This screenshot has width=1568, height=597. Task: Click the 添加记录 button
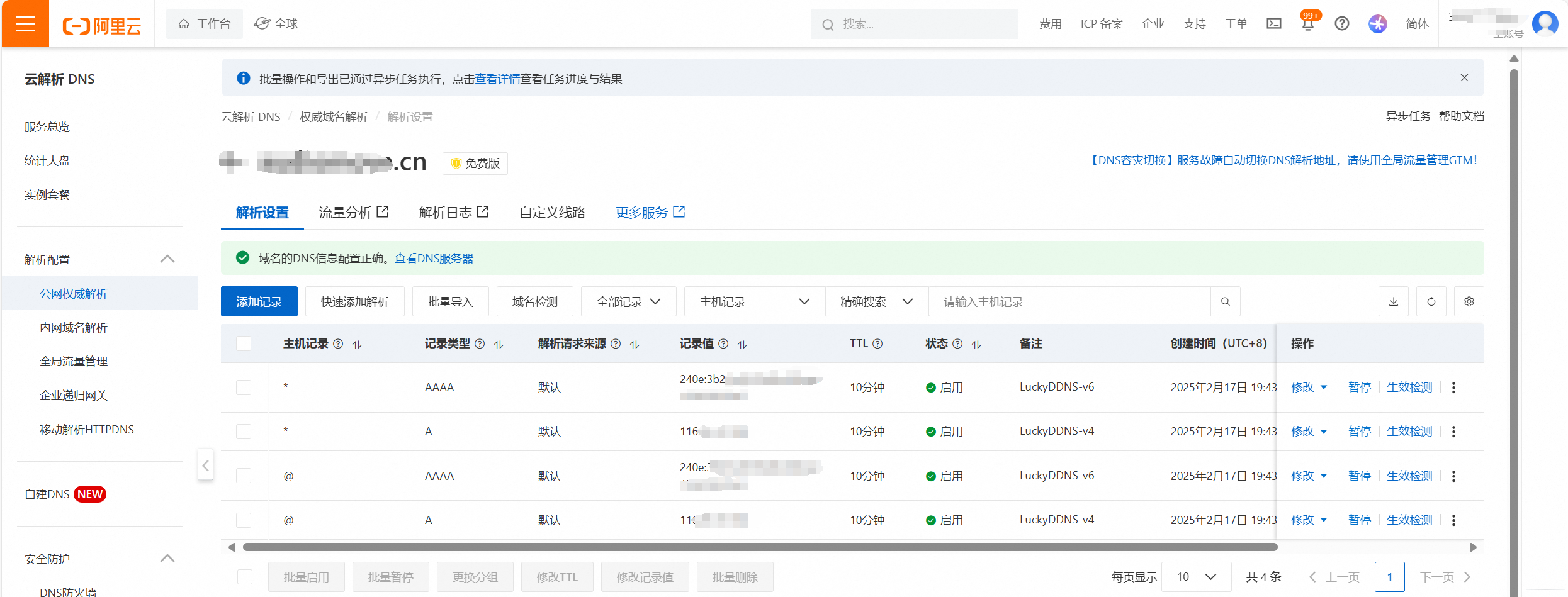click(259, 301)
